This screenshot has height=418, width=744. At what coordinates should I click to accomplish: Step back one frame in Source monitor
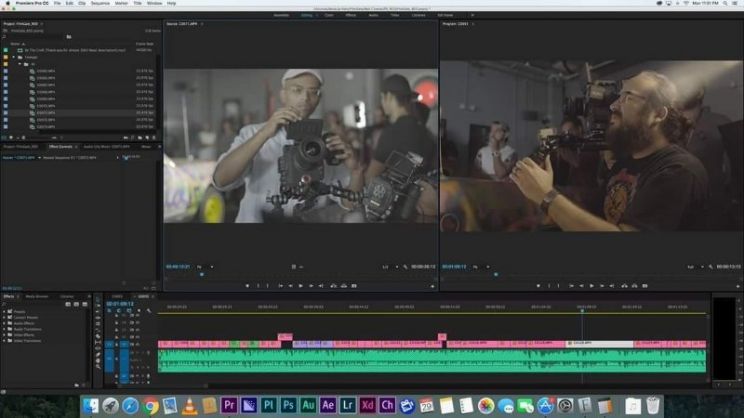(290, 286)
